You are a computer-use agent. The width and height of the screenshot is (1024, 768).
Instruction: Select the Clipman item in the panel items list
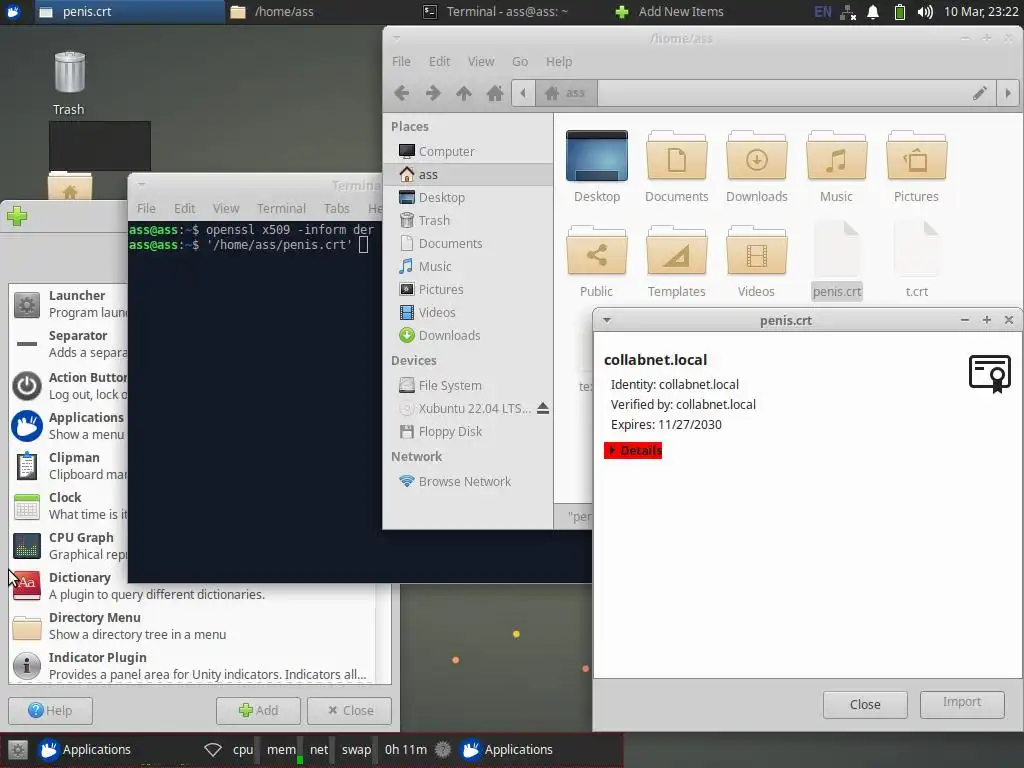(69, 466)
